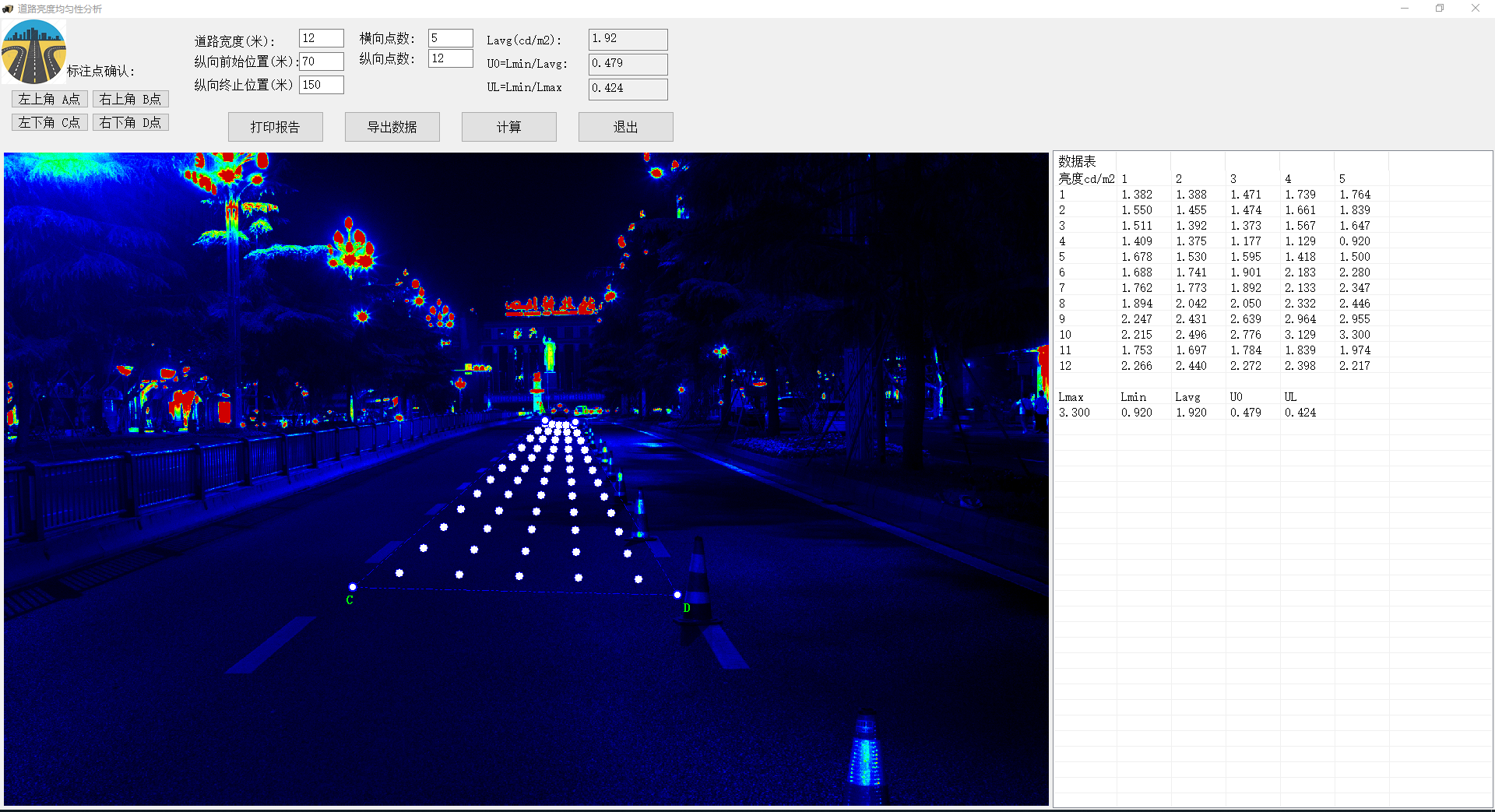Exit using the 退出 button

625,127
